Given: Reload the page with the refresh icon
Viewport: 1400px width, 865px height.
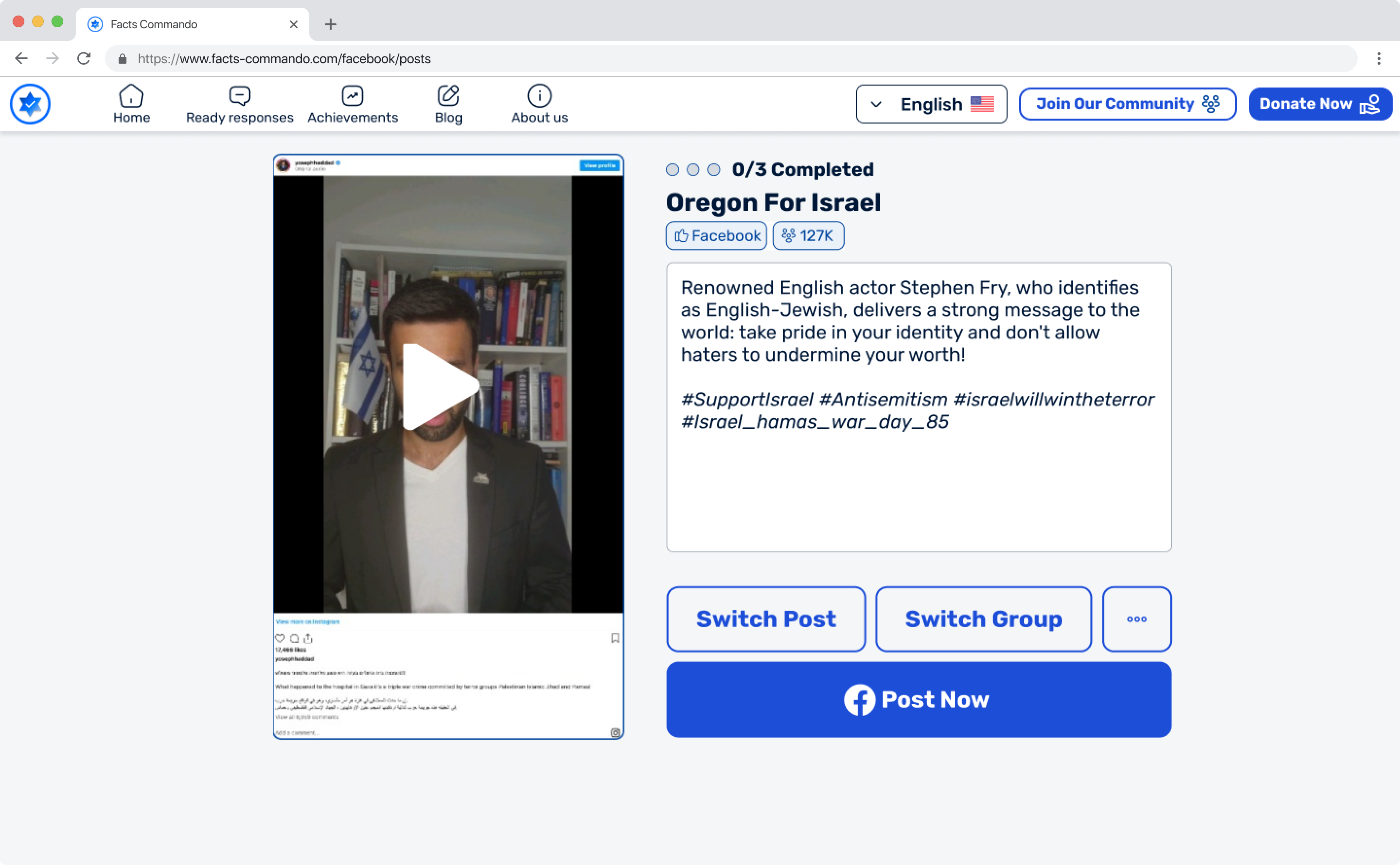Looking at the screenshot, I should [84, 58].
